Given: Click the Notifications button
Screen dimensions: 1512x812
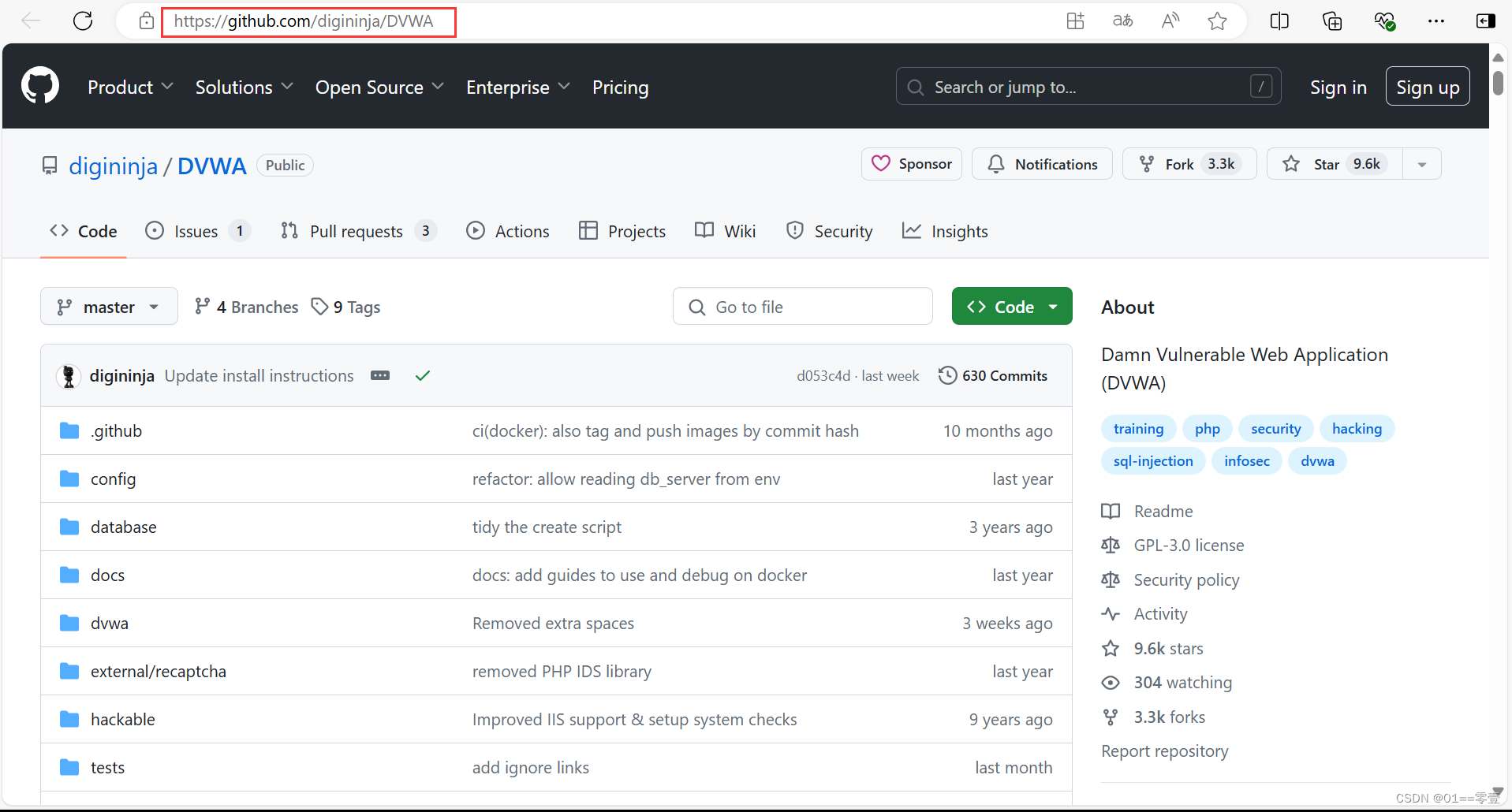Looking at the screenshot, I should tap(1042, 164).
